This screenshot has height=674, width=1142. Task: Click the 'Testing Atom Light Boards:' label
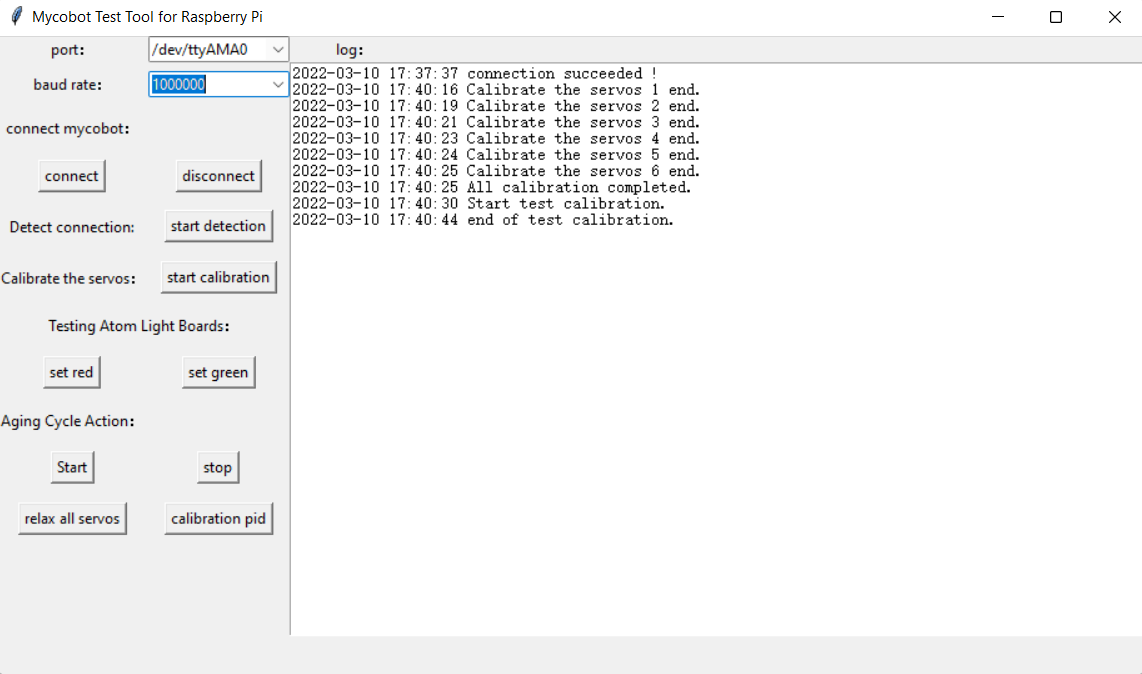139,326
